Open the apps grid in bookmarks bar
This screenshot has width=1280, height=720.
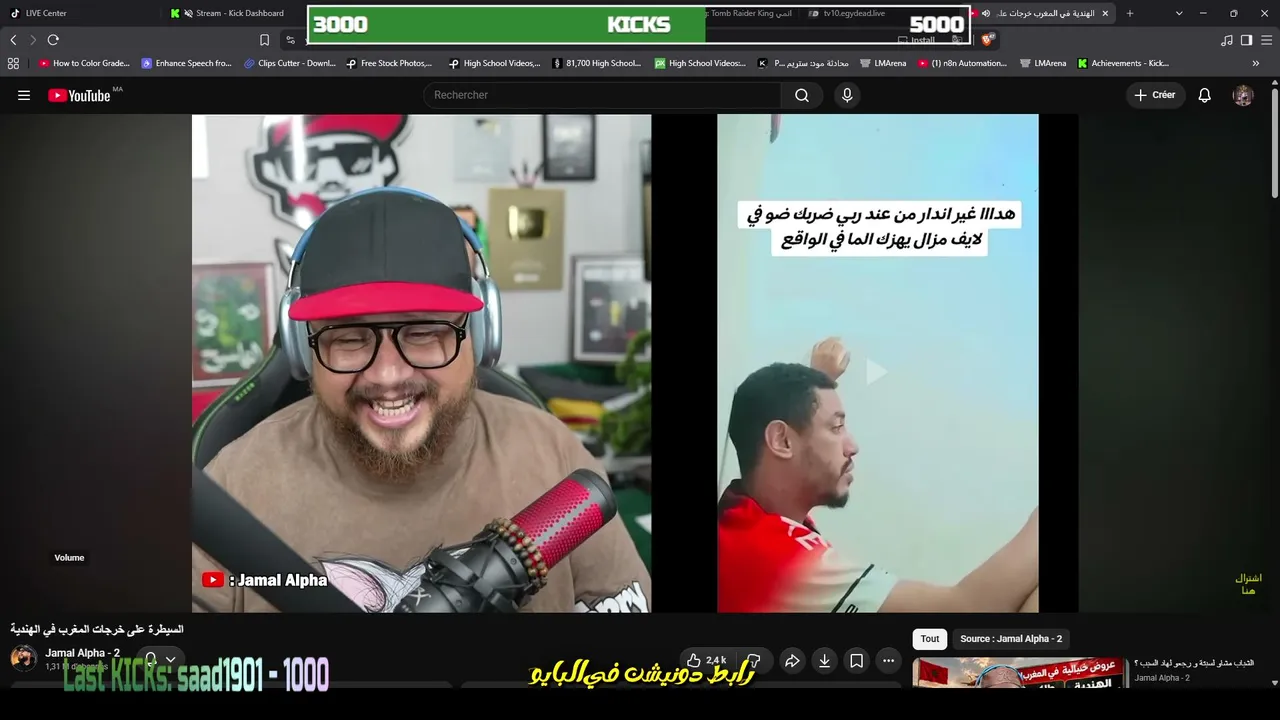[13, 63]
